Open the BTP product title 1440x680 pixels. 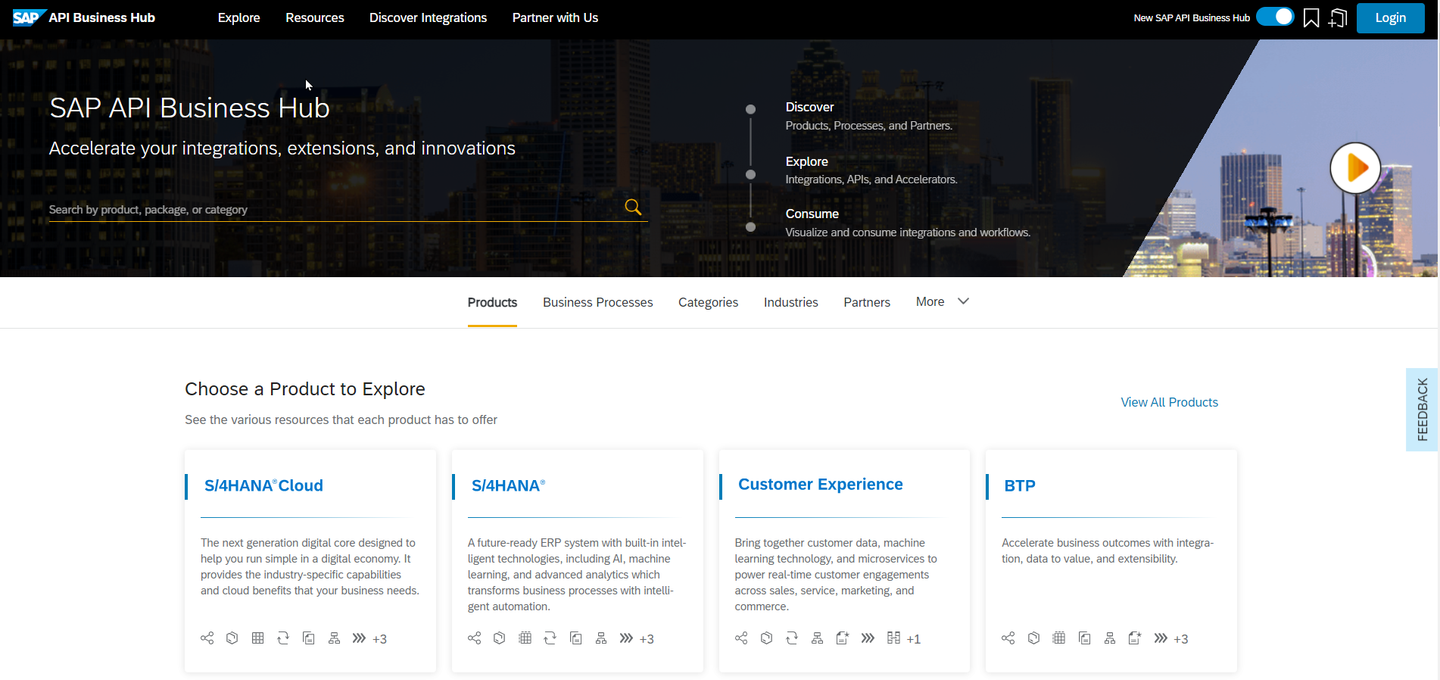pos(1020,486)
